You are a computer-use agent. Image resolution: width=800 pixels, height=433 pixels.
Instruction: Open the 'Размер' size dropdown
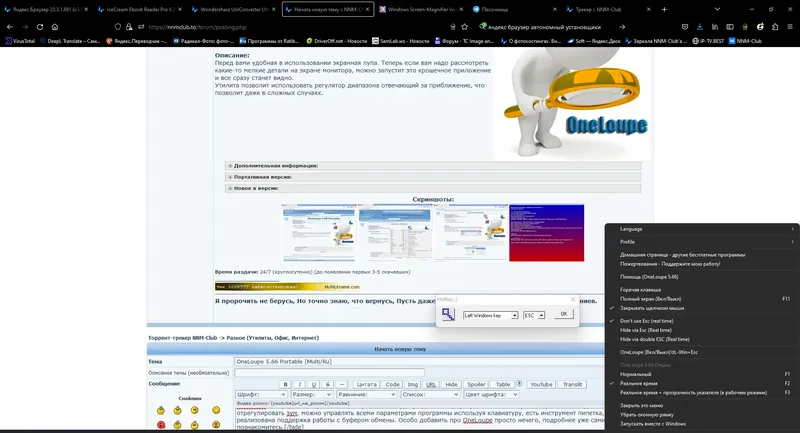pos(312,394)
